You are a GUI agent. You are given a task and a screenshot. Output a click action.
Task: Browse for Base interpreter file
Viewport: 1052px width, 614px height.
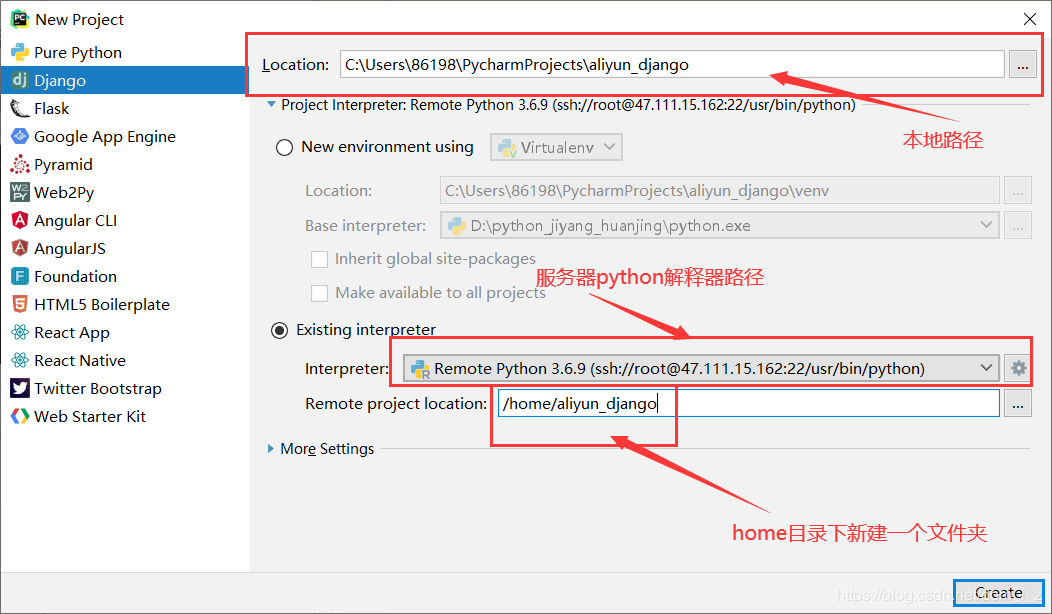click(x=1018, y=225)
